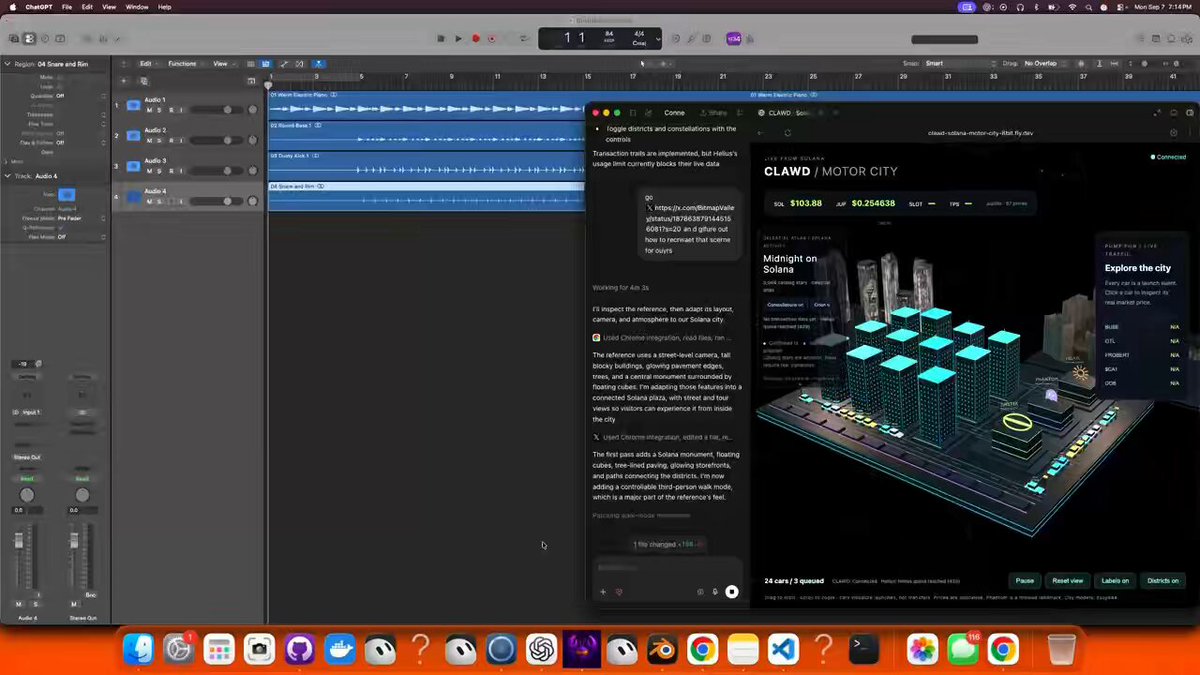
Task: Collapse the Track Audio 4 inspector disclosure triangle
Action: pos(7,176)
